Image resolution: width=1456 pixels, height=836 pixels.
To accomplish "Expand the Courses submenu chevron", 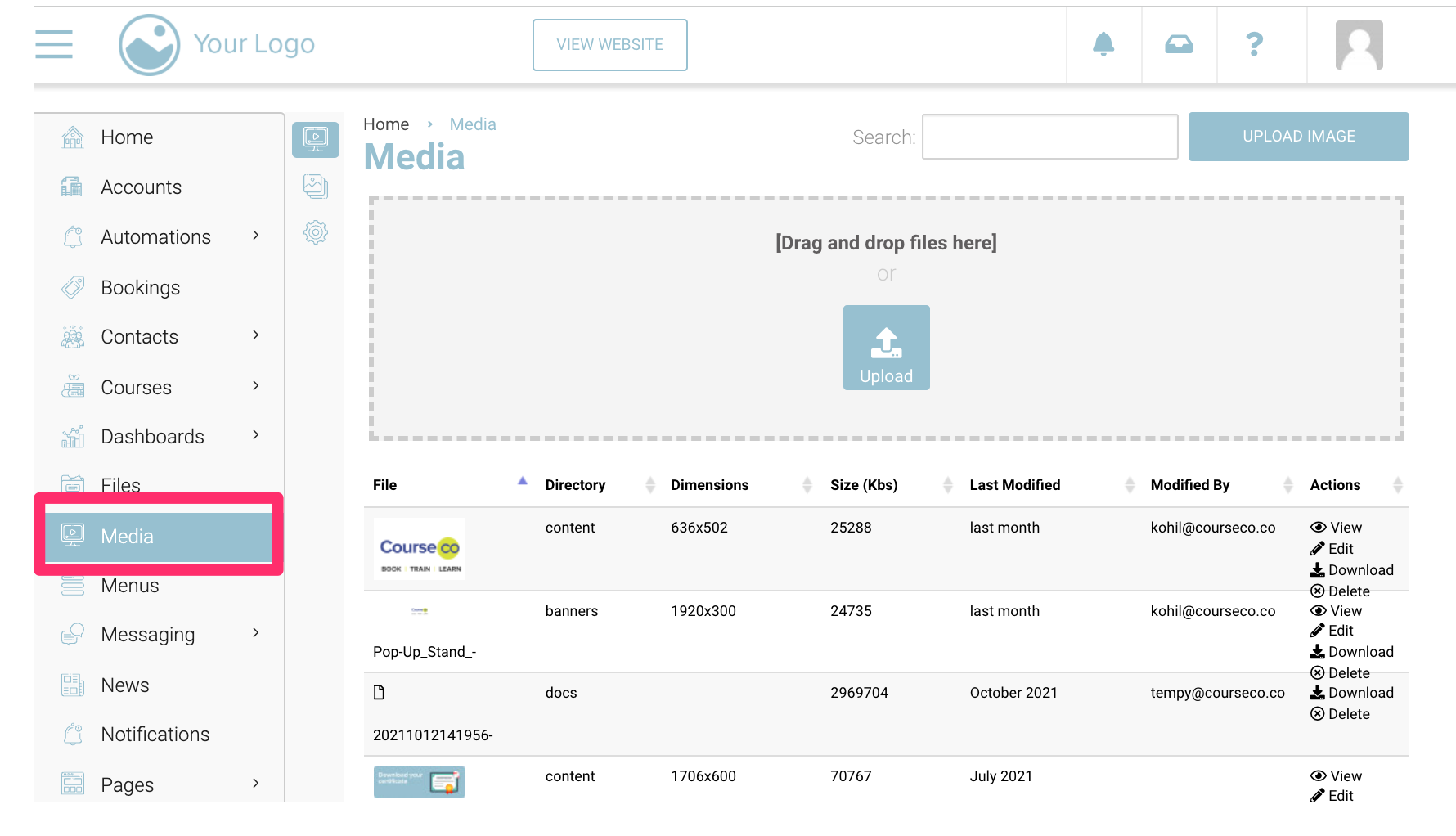I will click(256, 386).
